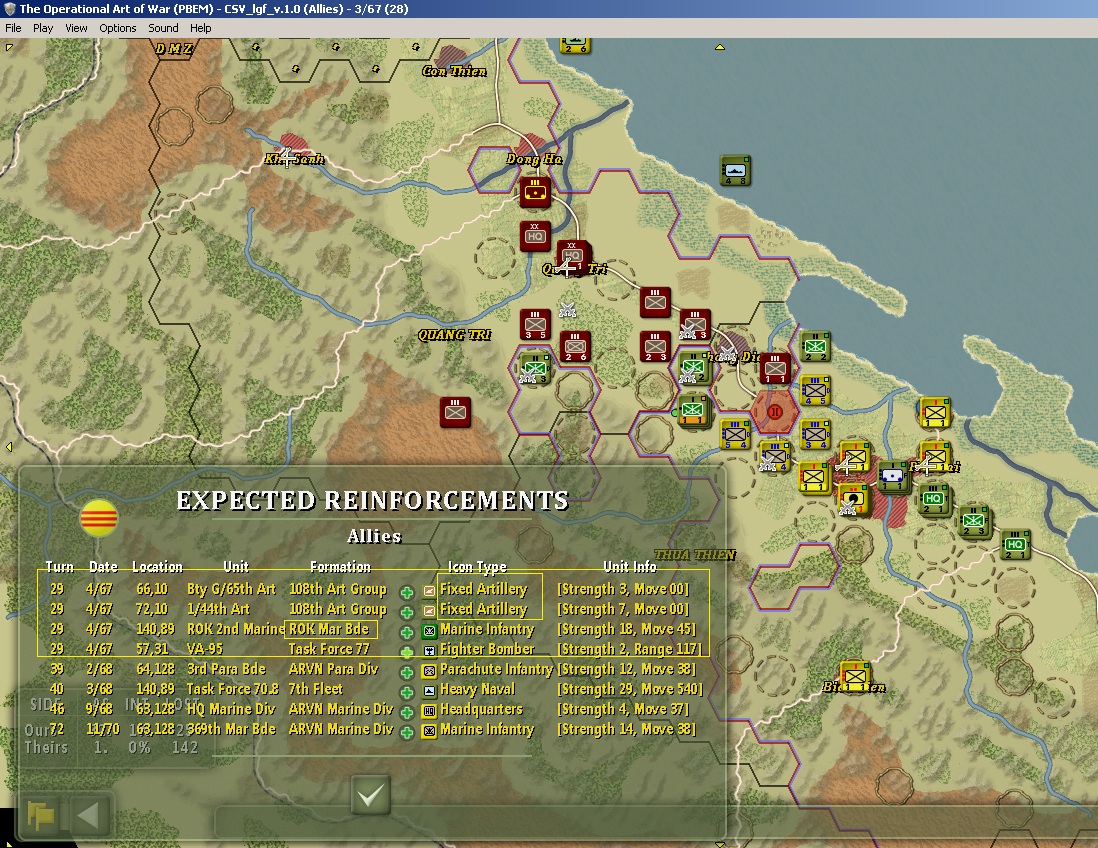Image resolution: width=1098 pixels, height=848 pixels.
Task: Click the 7th Fleet formation entry
Action: tap(316, 689)
